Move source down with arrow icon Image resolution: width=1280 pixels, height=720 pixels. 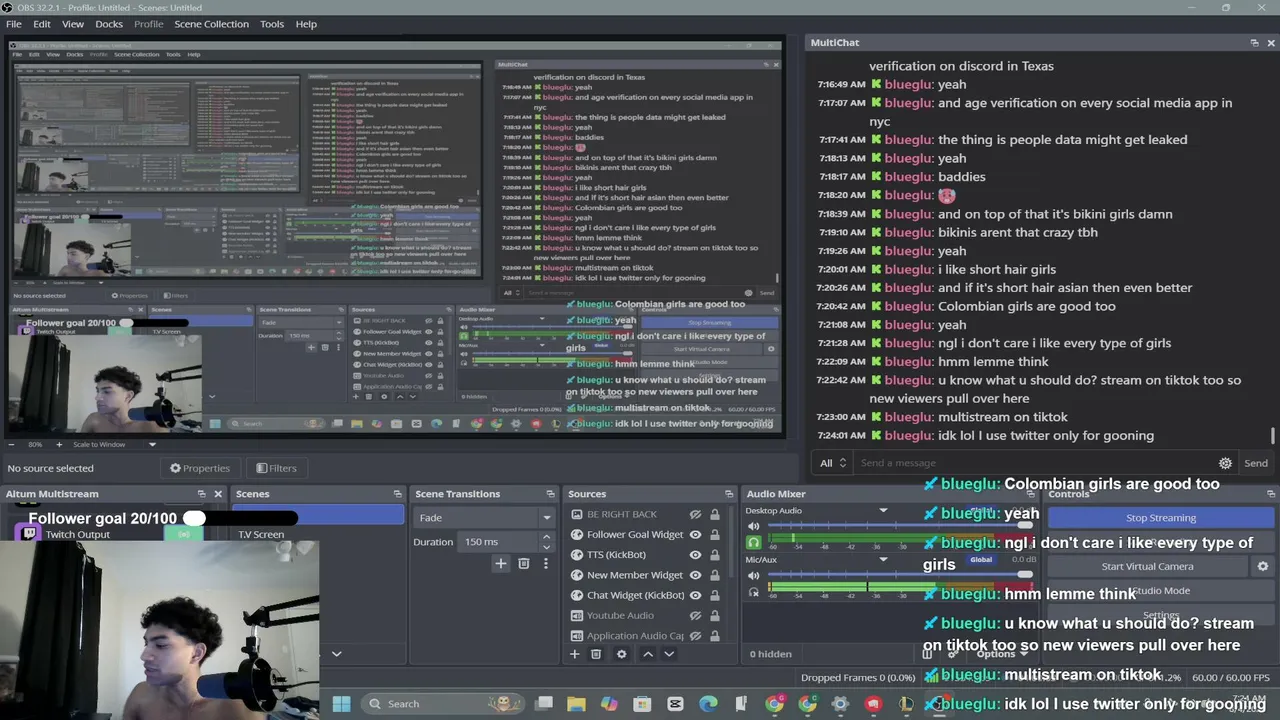[x=669, y=654]
